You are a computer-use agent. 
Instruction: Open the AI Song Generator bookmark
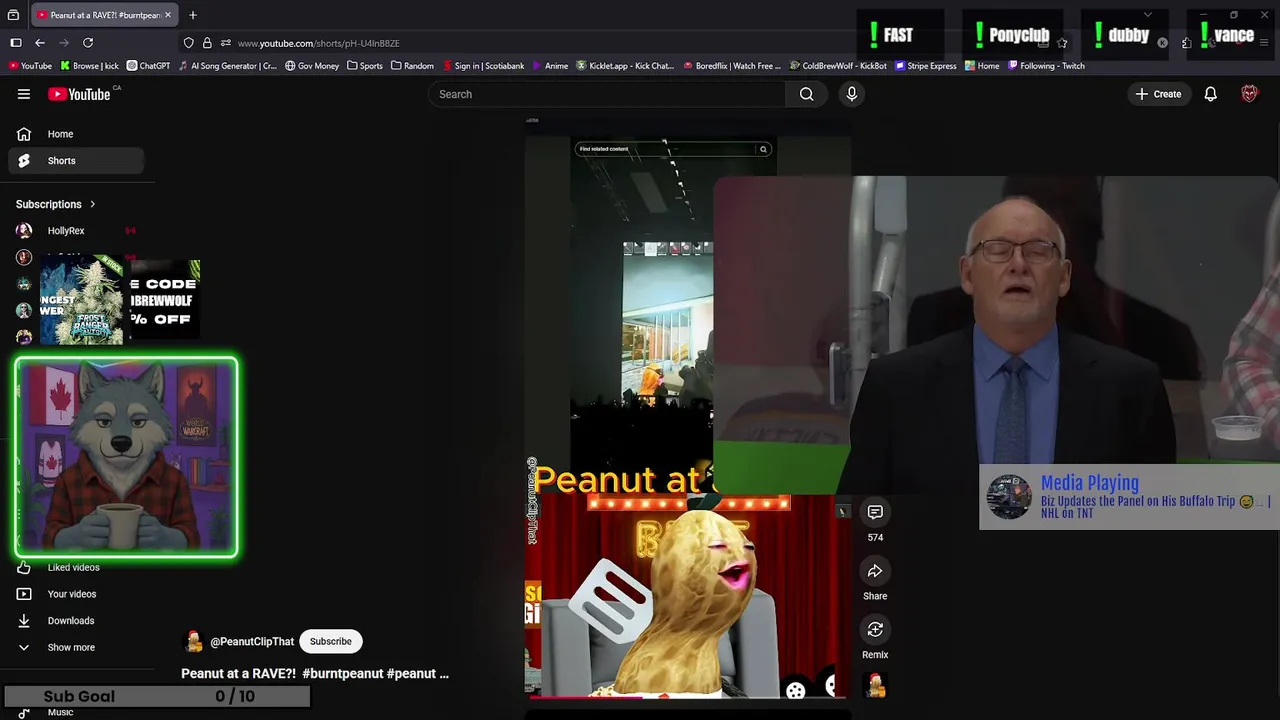coord(227,66)
